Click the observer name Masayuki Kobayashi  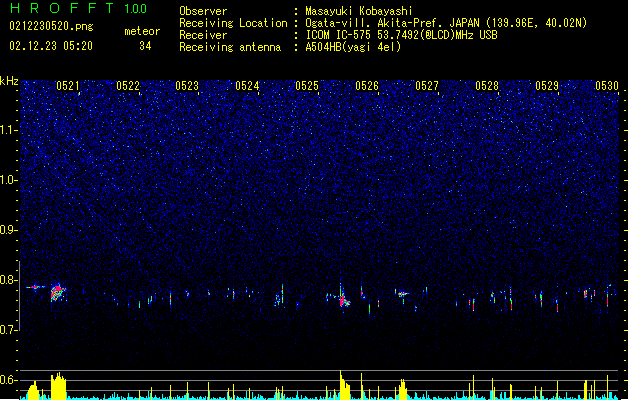coord(359,11)
